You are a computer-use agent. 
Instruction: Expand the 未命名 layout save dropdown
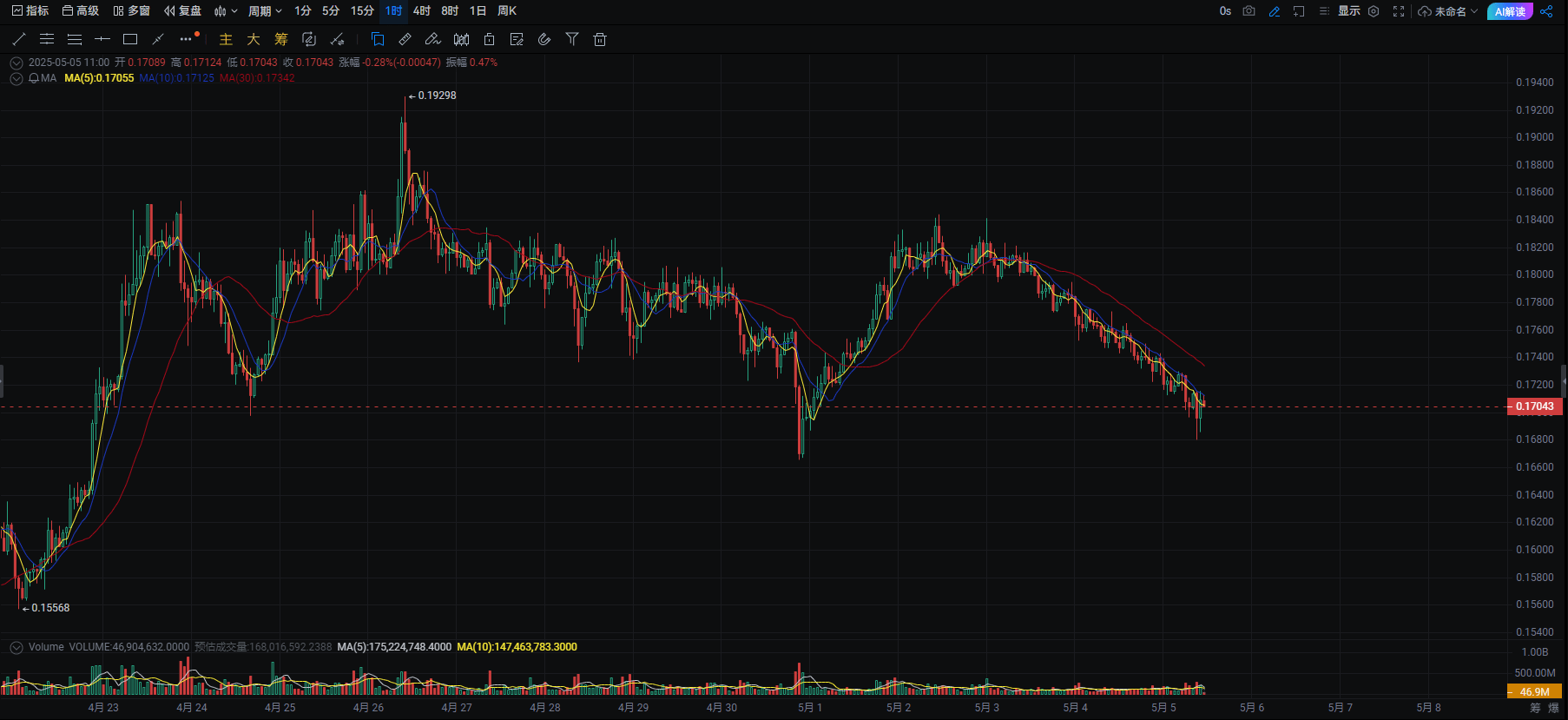[x=1447, y=11]
